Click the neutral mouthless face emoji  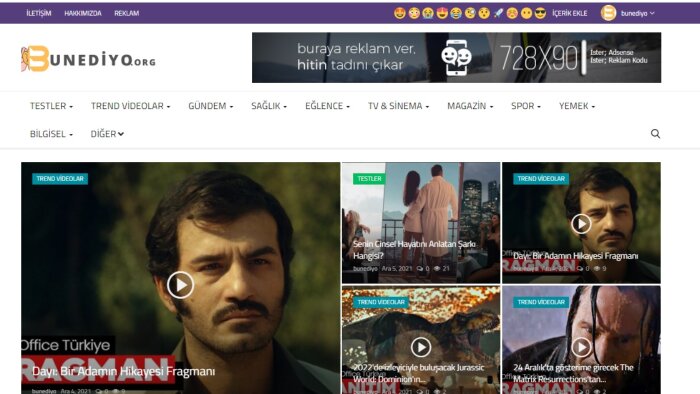(526, 13)
